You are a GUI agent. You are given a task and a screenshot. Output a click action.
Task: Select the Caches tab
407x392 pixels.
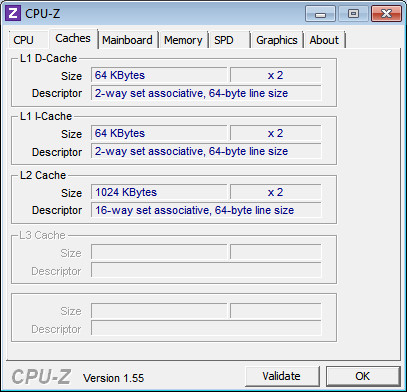[73, 39]
